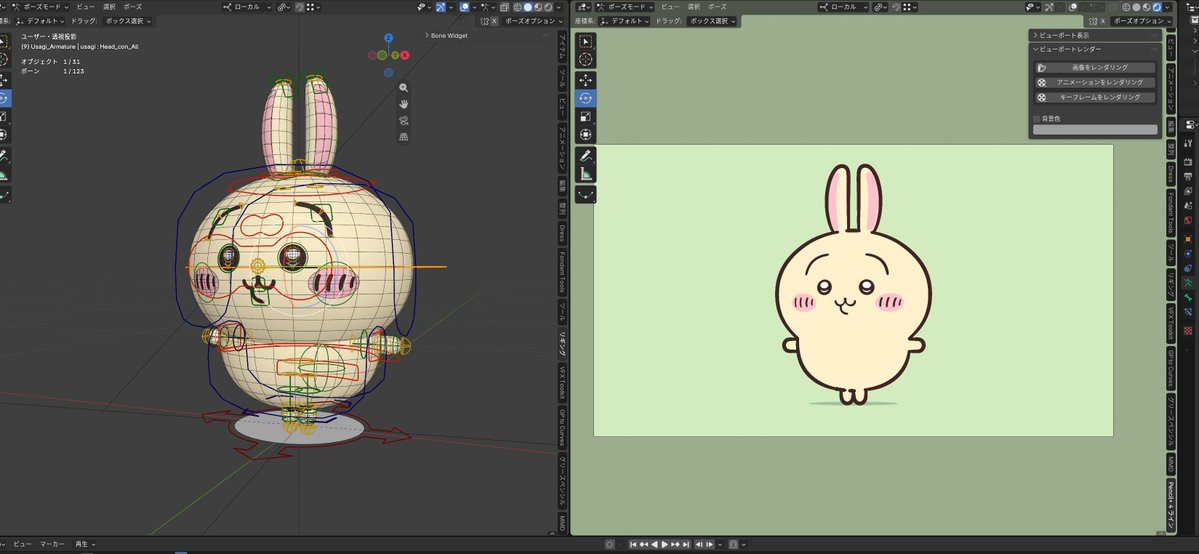Play animation forward
1199x554 pixels.
click(x=664, y=544)
